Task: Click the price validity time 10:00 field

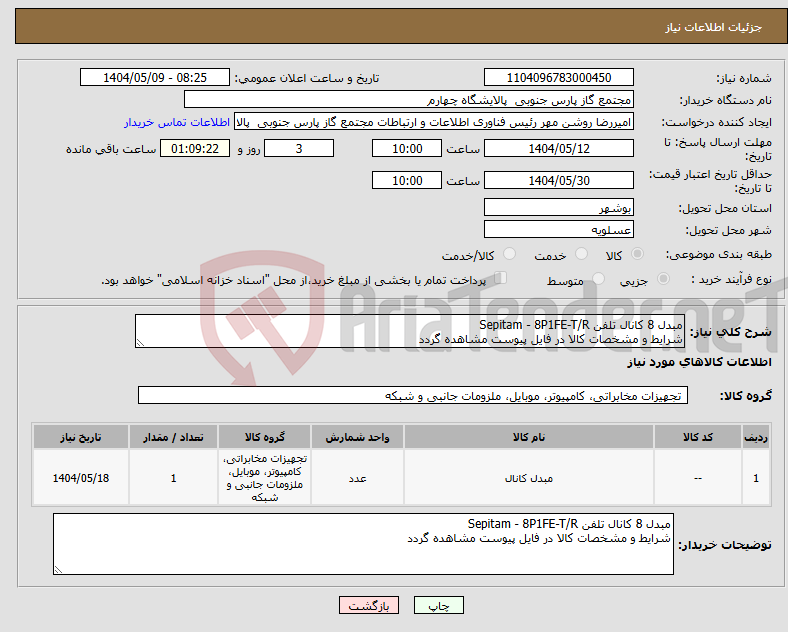Action: click(x=407, y=180)
